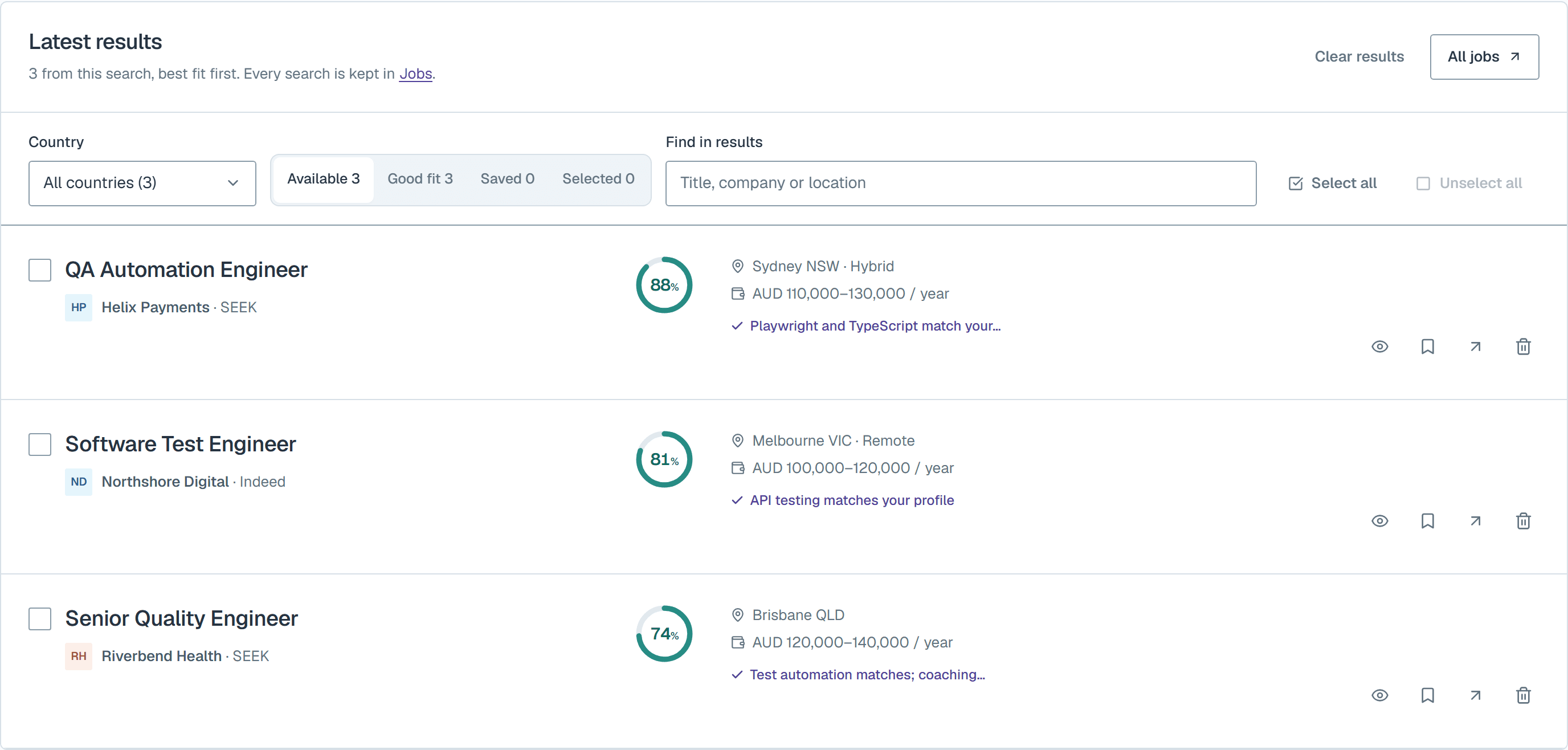
Task: Click the Sydney NSW location pin icon
Action: [x=737, y=266]
